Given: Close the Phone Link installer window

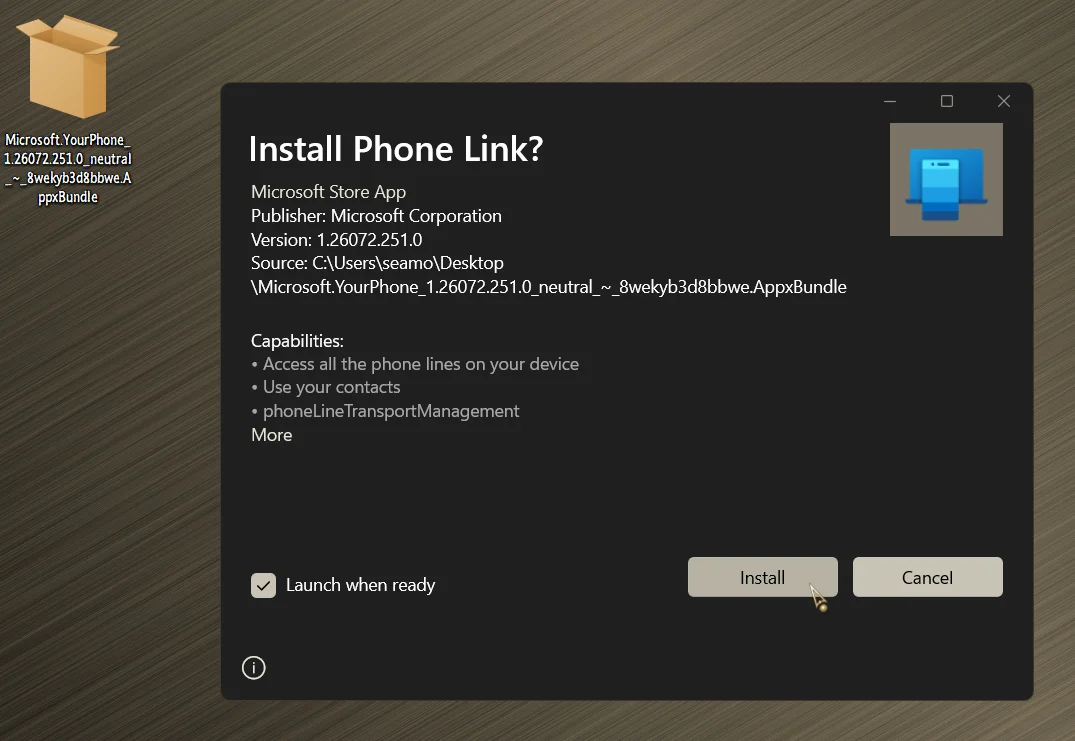Looking at the screenshot, I should pyautogui.click(x=1004, y=101).
